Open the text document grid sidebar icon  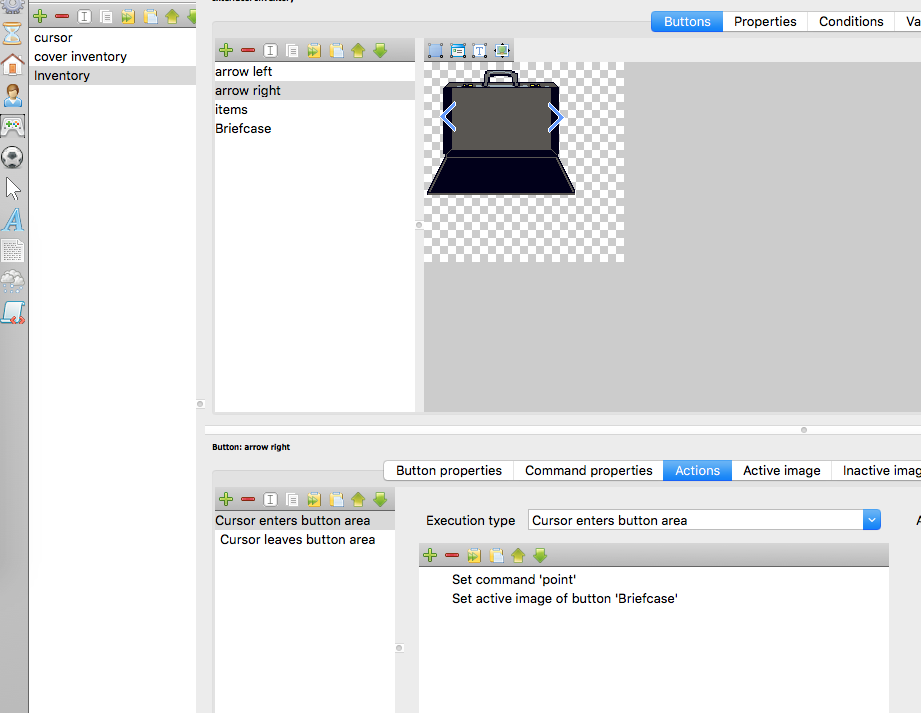[12, 251]
